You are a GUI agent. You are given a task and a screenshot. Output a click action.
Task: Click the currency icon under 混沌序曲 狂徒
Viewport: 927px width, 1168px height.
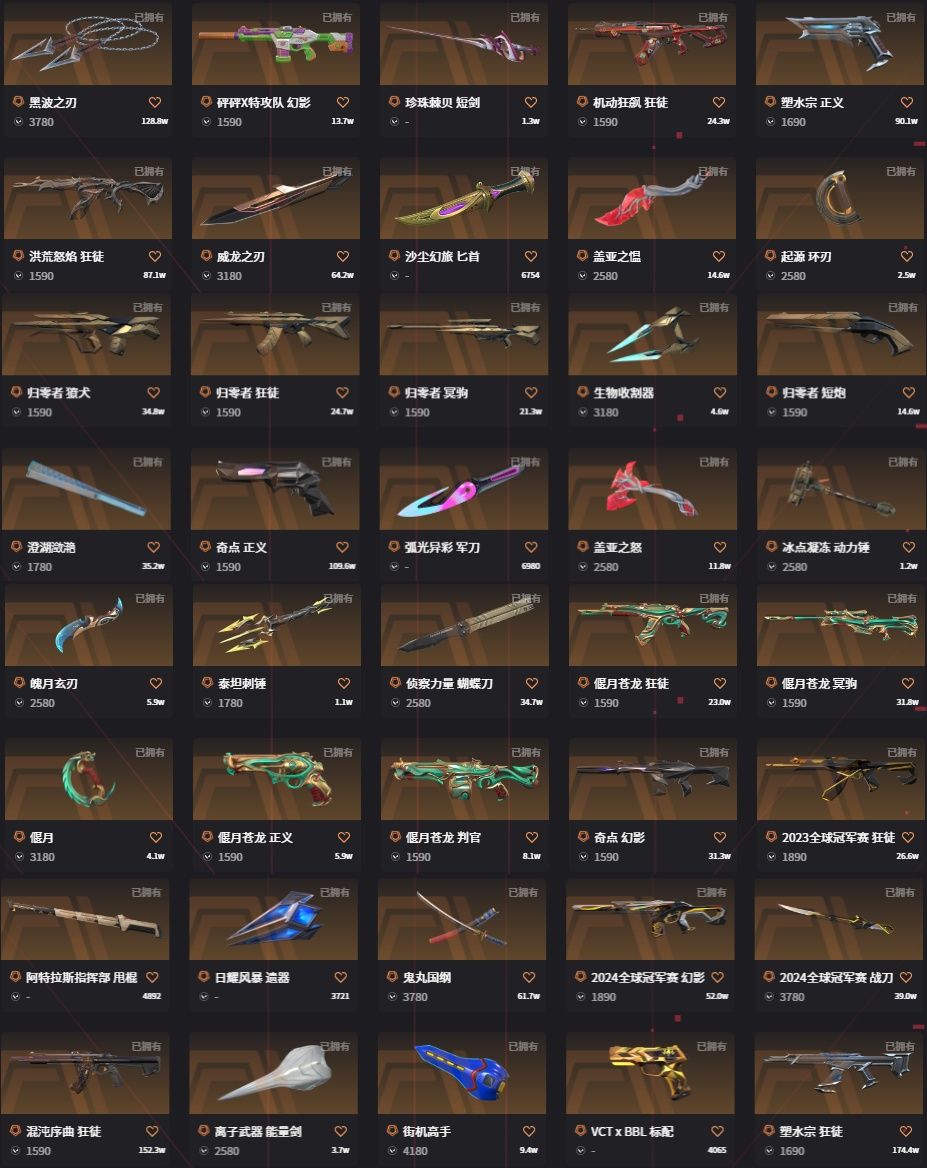coord(16,1150)
